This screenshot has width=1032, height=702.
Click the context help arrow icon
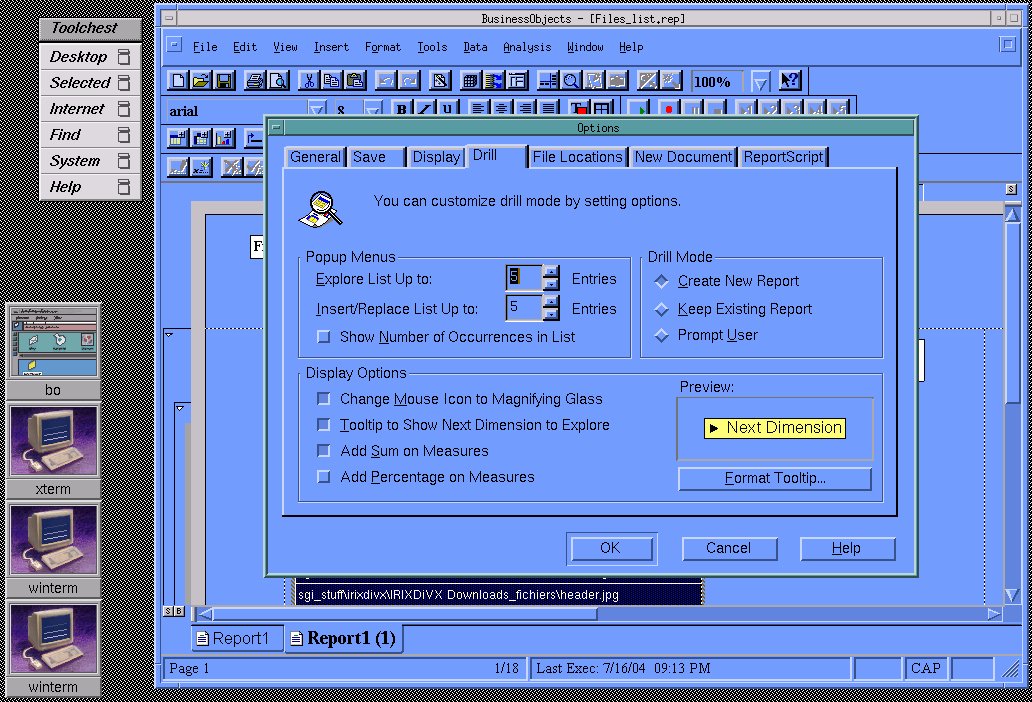pyautogui.click(x=790, y=81)
